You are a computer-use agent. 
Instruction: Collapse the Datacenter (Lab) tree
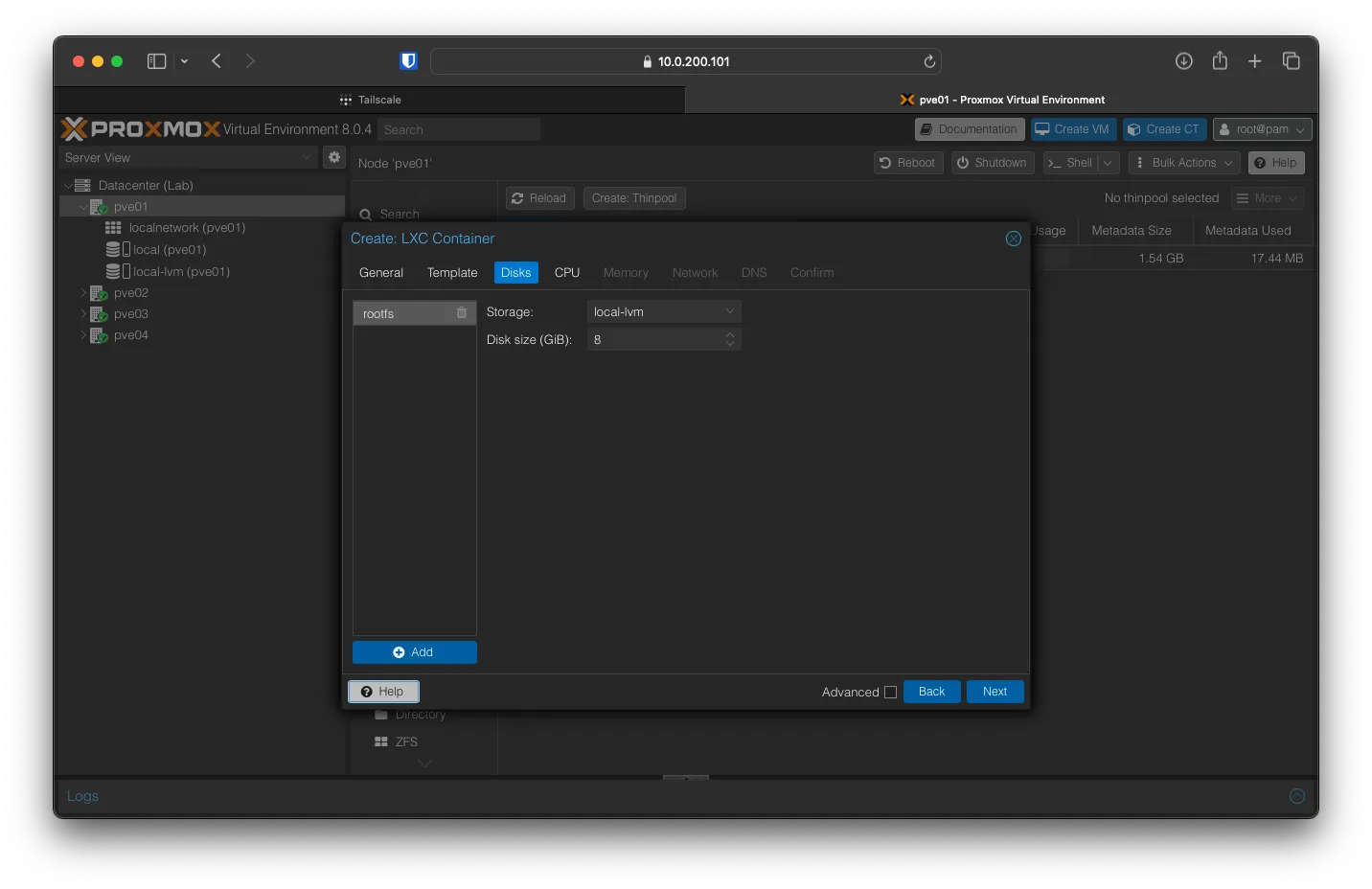point(68,186)
